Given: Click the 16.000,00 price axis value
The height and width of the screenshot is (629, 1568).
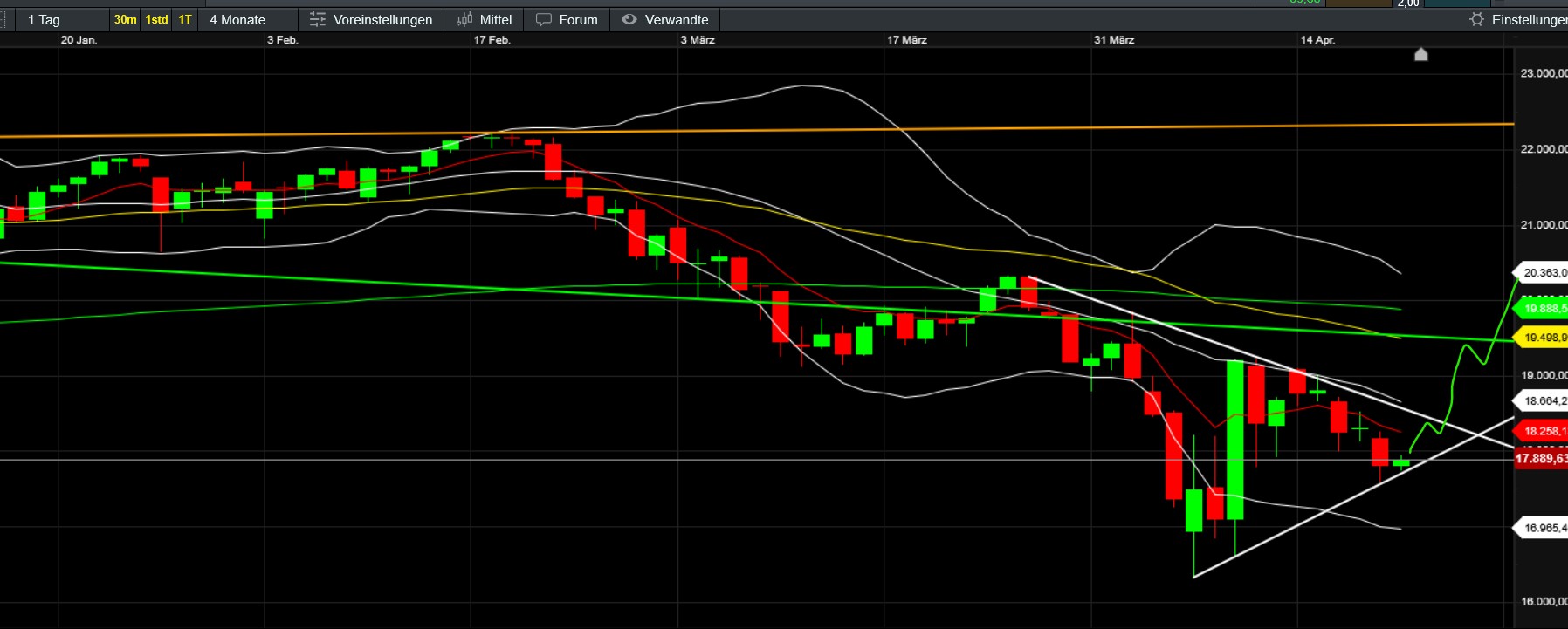Looking at the screenshot, I should (x=1544, y=602).
